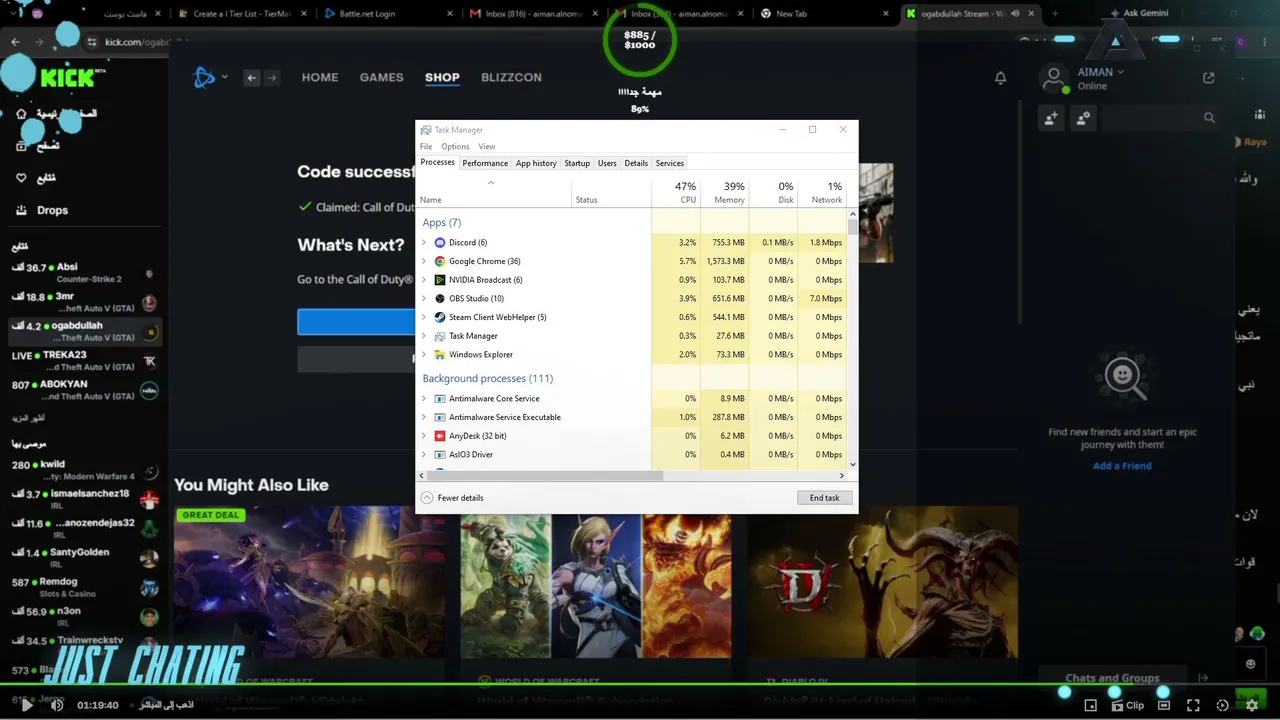This screenshot has width=1280, height=720.
Task: Enter fullscreen on the Kick player
Action: point(1193,705)
